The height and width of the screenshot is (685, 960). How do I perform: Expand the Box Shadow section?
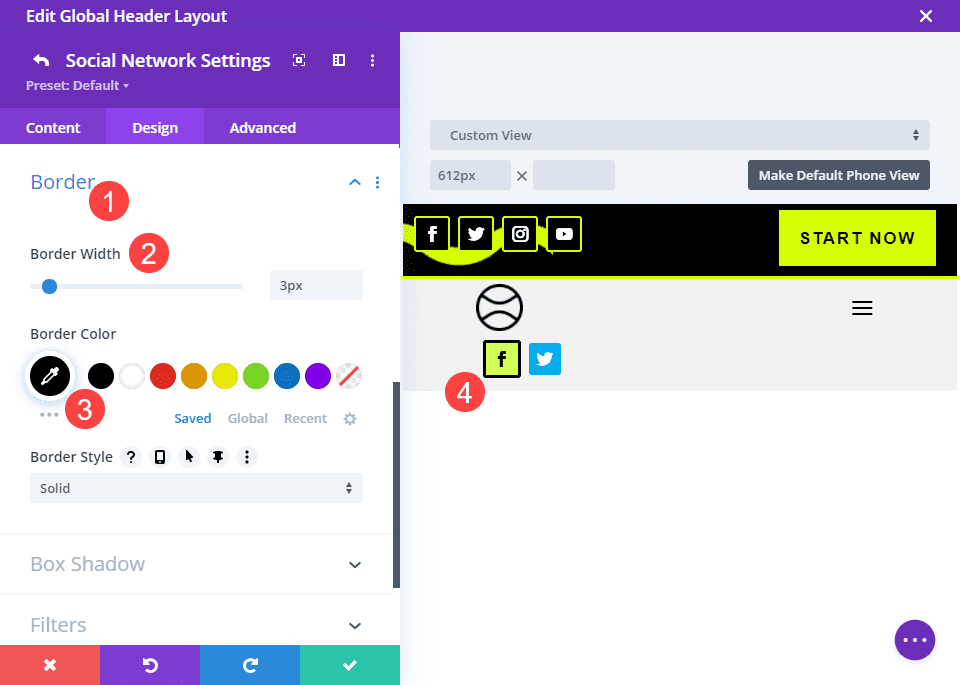[x=196, y=564]
